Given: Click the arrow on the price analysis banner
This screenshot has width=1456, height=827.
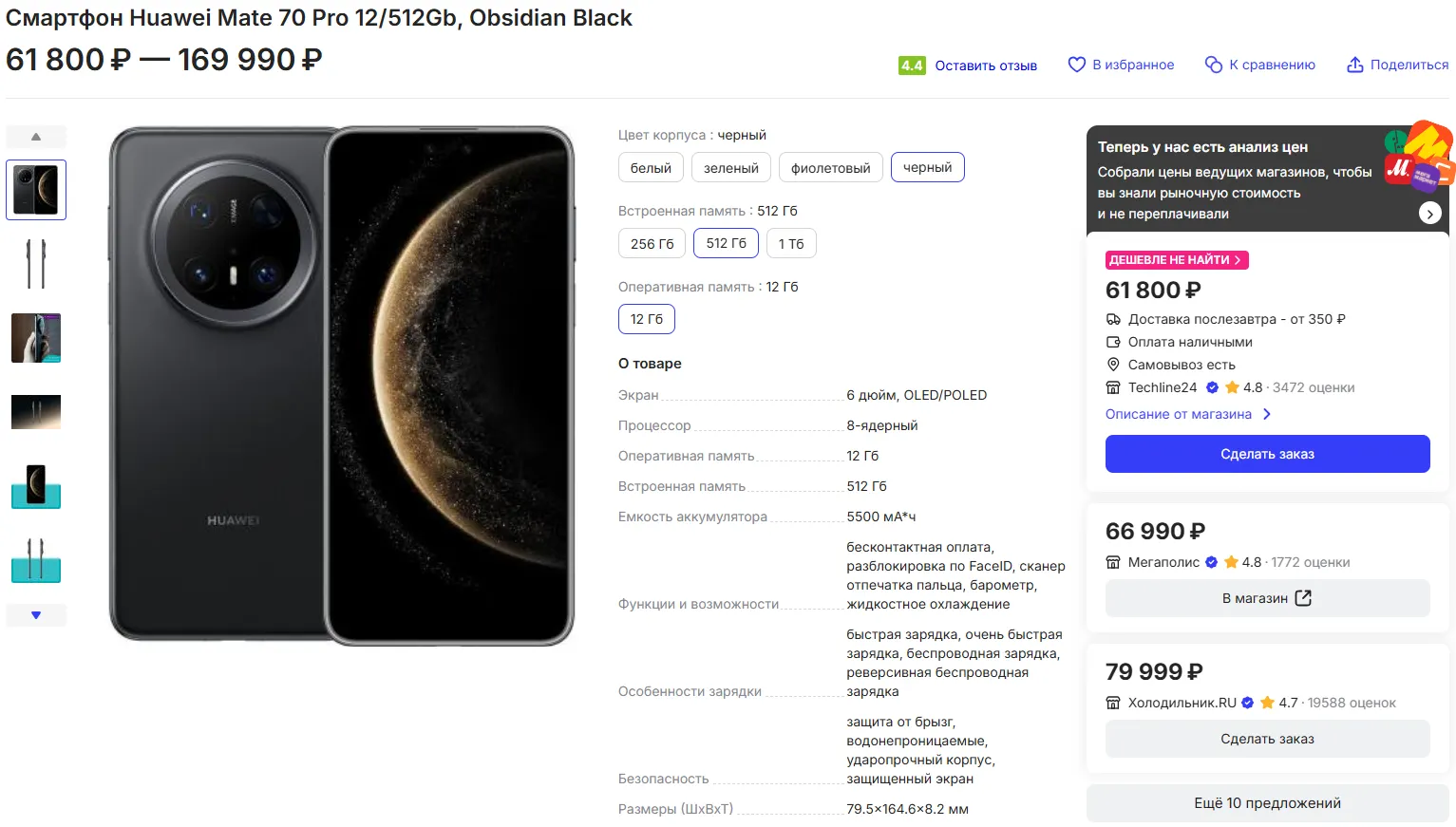Looking at the screenshot, I should click(1429, 214).
